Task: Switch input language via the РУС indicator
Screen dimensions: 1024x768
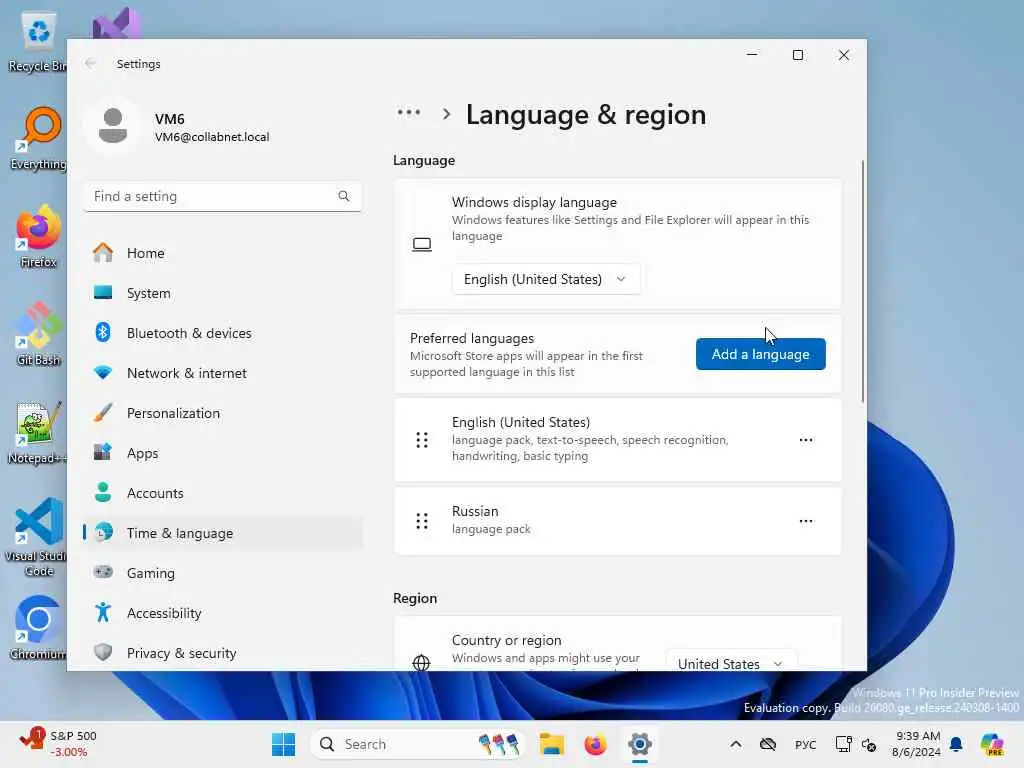Action: [805, 744]
